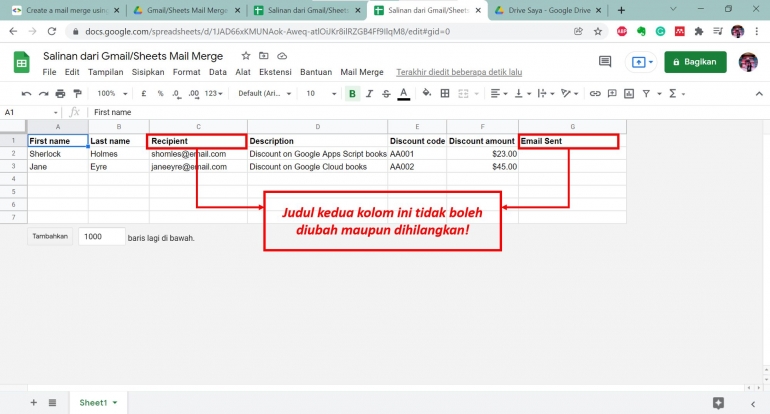Open the last edit history link

click(x=459, y=72)
